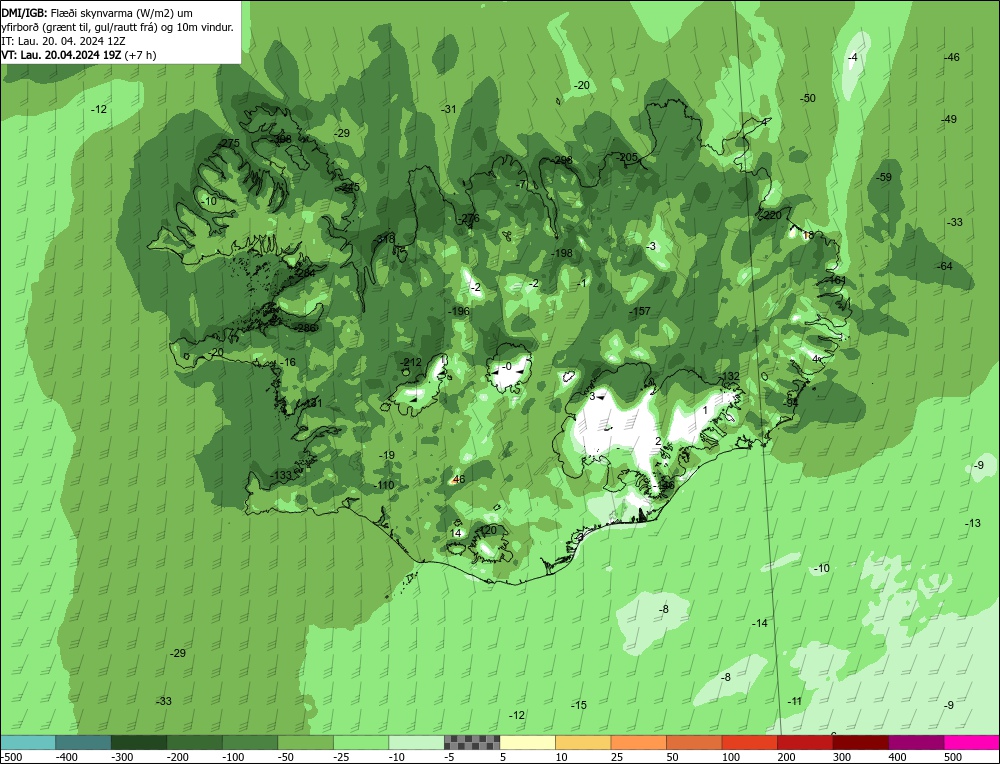This screenshot has height=764, width=1000.
Task: Click the red-orange swatch above legend 100
Action: pyautogui.click(x=749, y=742)
